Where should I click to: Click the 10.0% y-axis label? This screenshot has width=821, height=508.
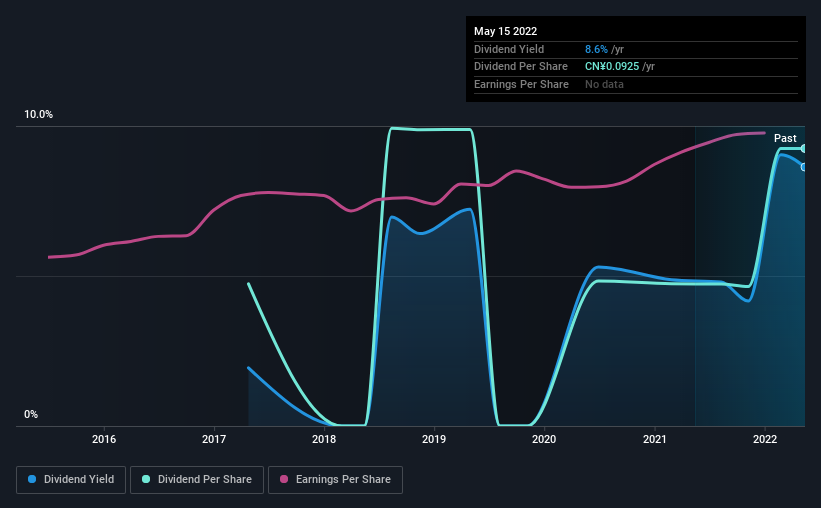[38, 115]
